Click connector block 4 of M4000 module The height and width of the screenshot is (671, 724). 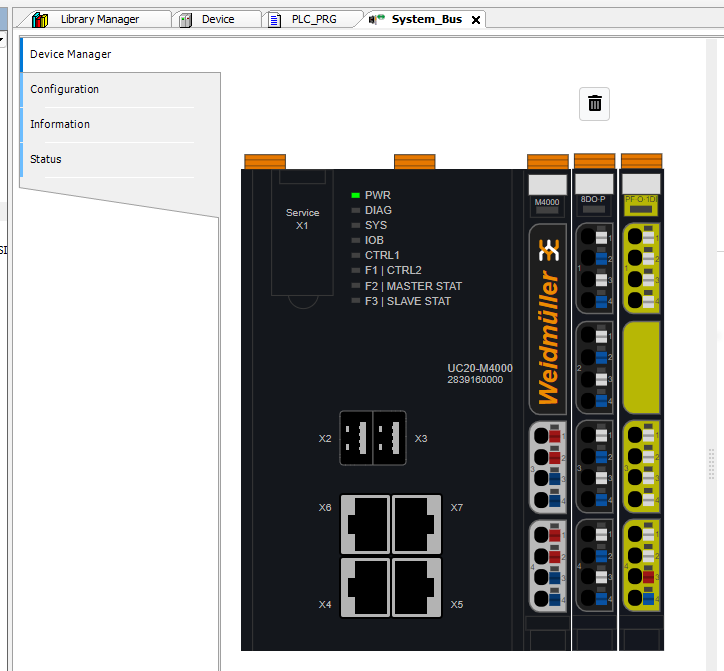[548, 566]
